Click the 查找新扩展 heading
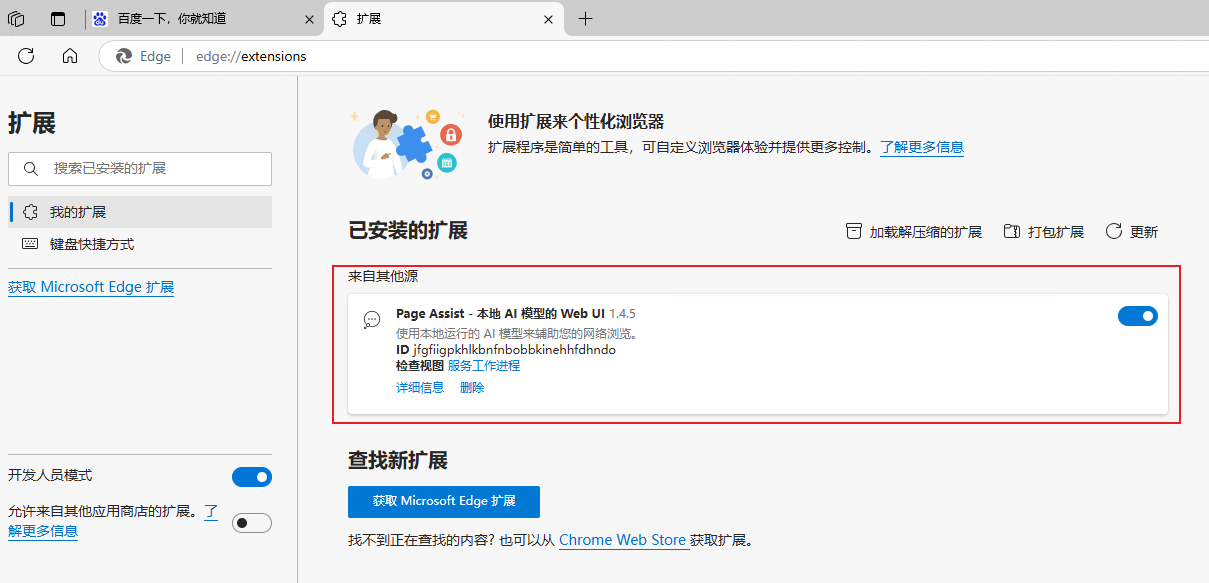 [398, 461]
